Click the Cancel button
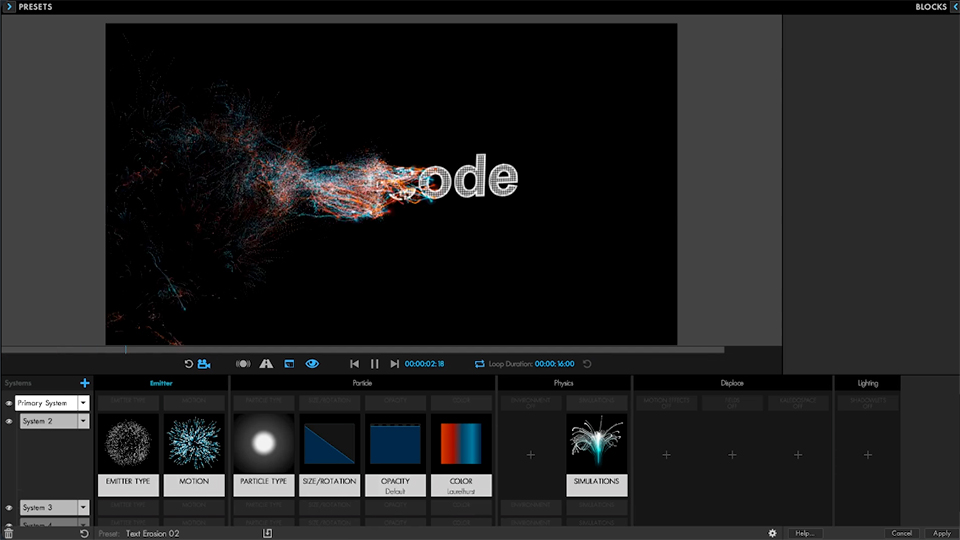The width and height of the screenshot is (960, 540). tap(902, 533)
